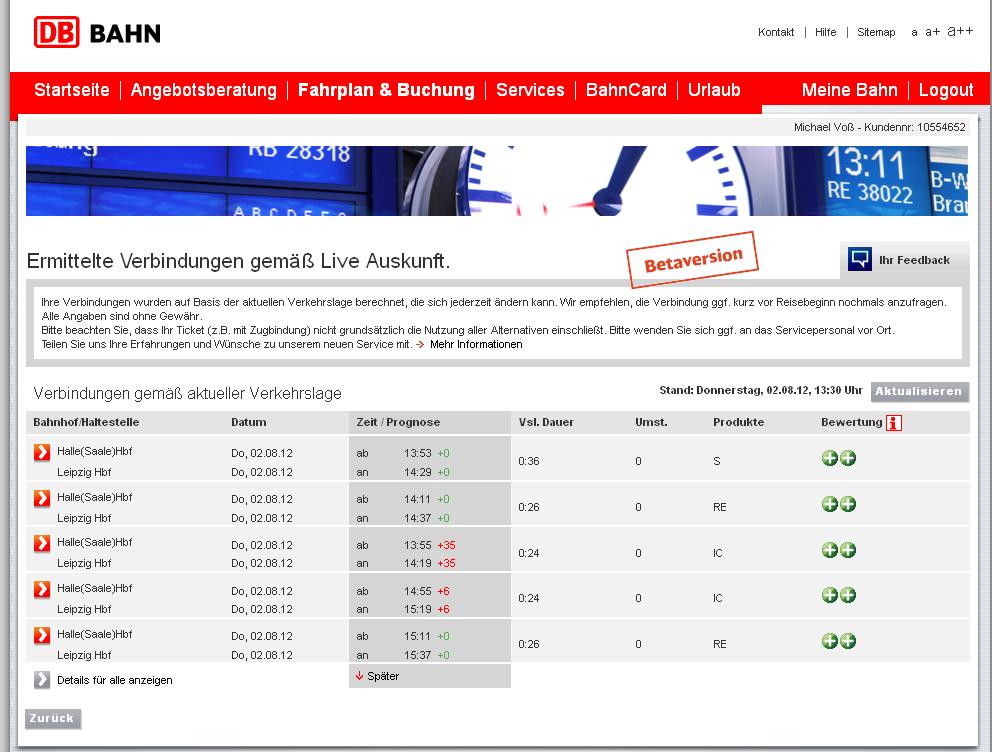992x752 pixels.
Task: Click the red arrow before Mehr Informationen
Action: pos(420,345)
